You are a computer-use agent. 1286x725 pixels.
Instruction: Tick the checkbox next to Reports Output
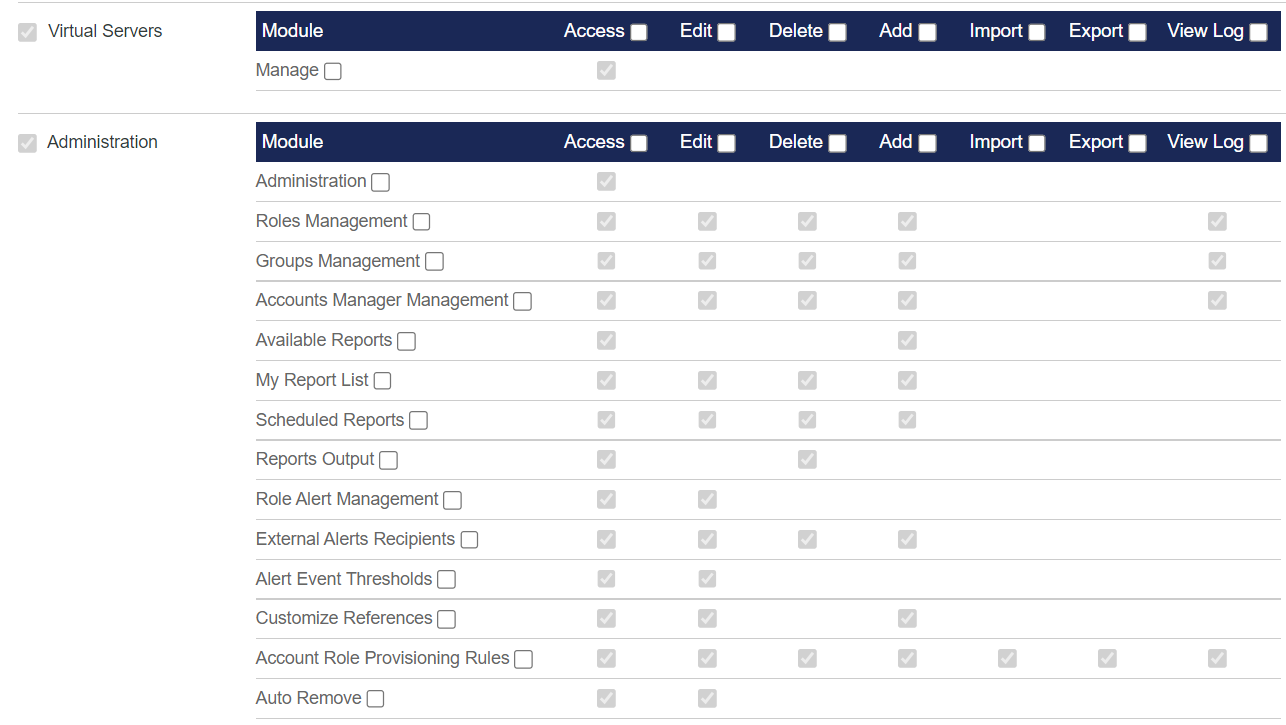pos(388,460)
